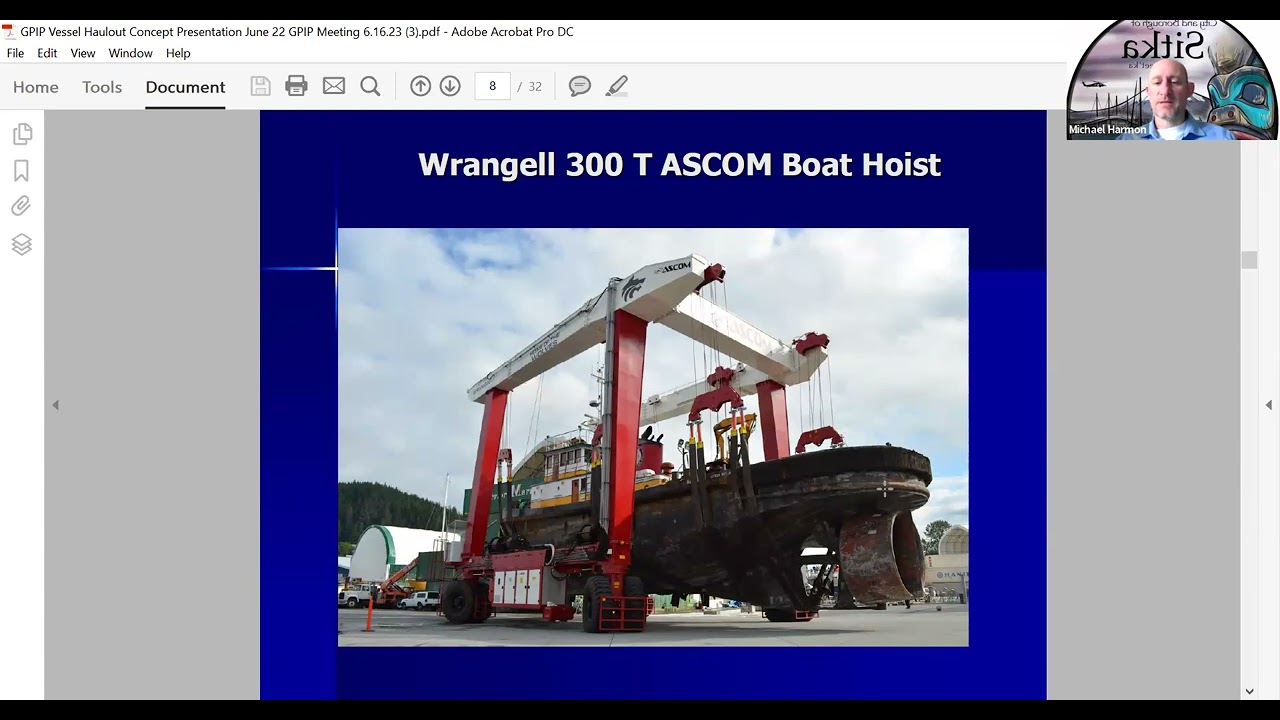The height and width of the screenshot is (720, 1280).
Task: Select the Highlight text pen tool
Action: [x=617, y=86]
